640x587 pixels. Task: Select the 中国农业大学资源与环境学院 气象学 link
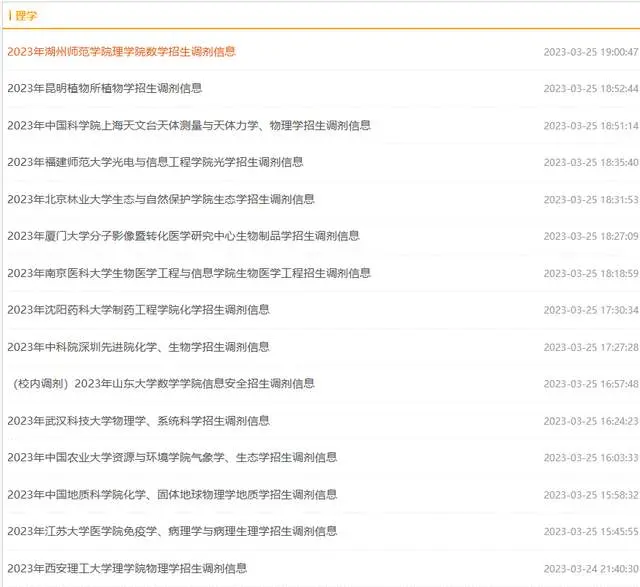point(172,458)
